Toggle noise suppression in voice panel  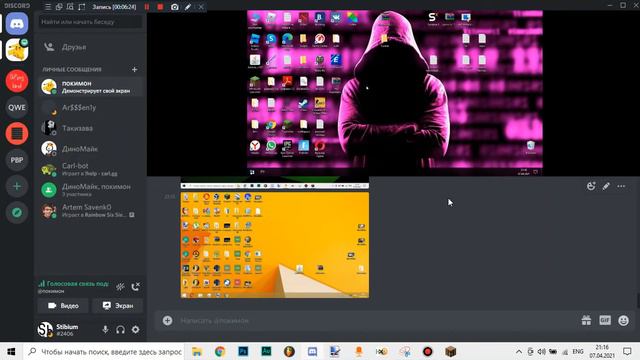[120, 287]
